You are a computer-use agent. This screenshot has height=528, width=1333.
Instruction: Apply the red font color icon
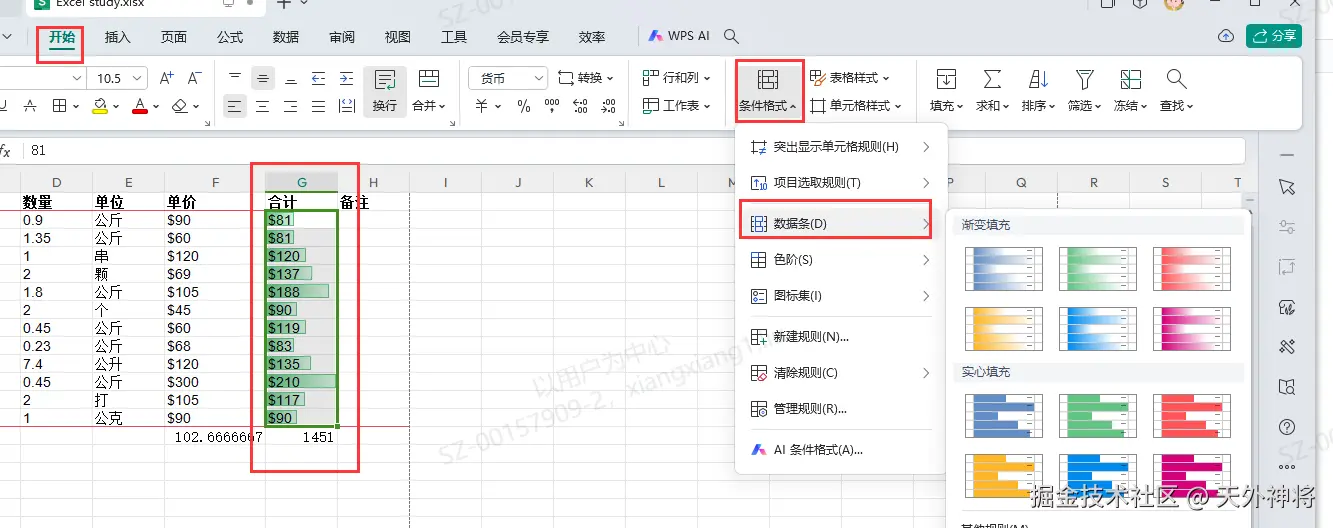point(140,105)
